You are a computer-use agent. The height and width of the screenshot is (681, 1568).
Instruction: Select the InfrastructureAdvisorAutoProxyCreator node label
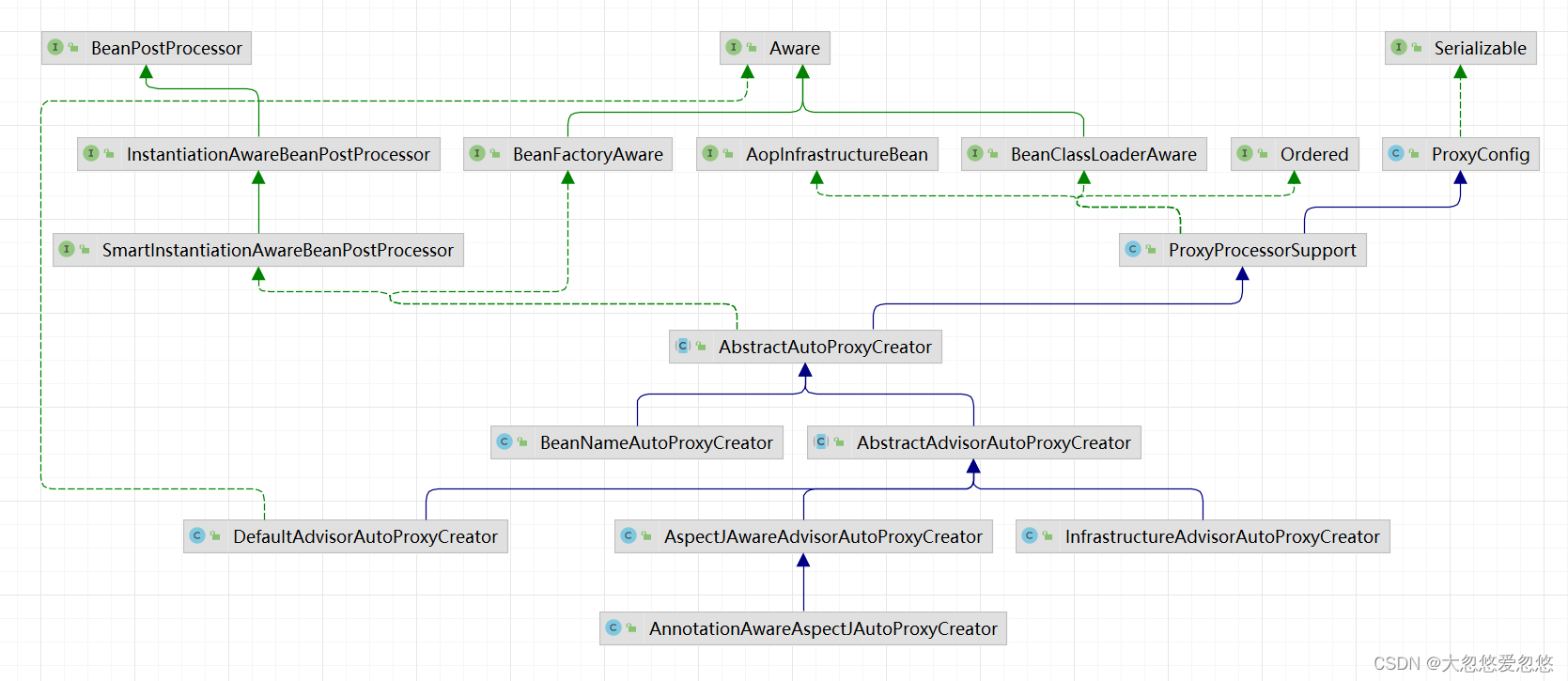[x=1222, y=536]
